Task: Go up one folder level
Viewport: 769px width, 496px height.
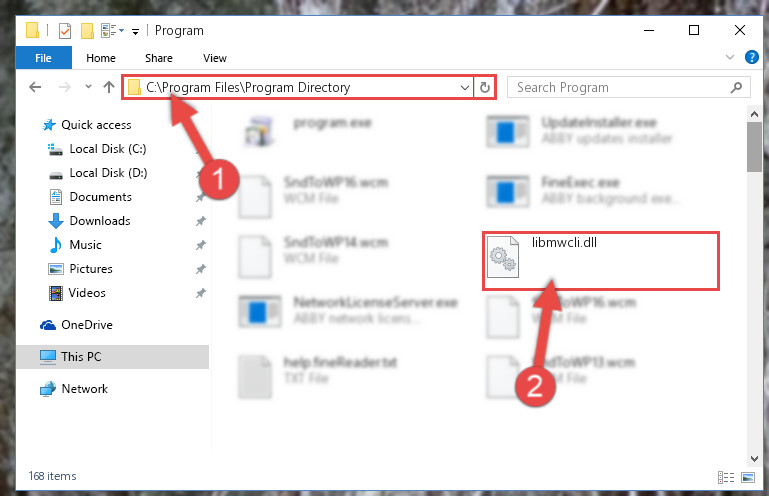Action: tap(109, 87)
